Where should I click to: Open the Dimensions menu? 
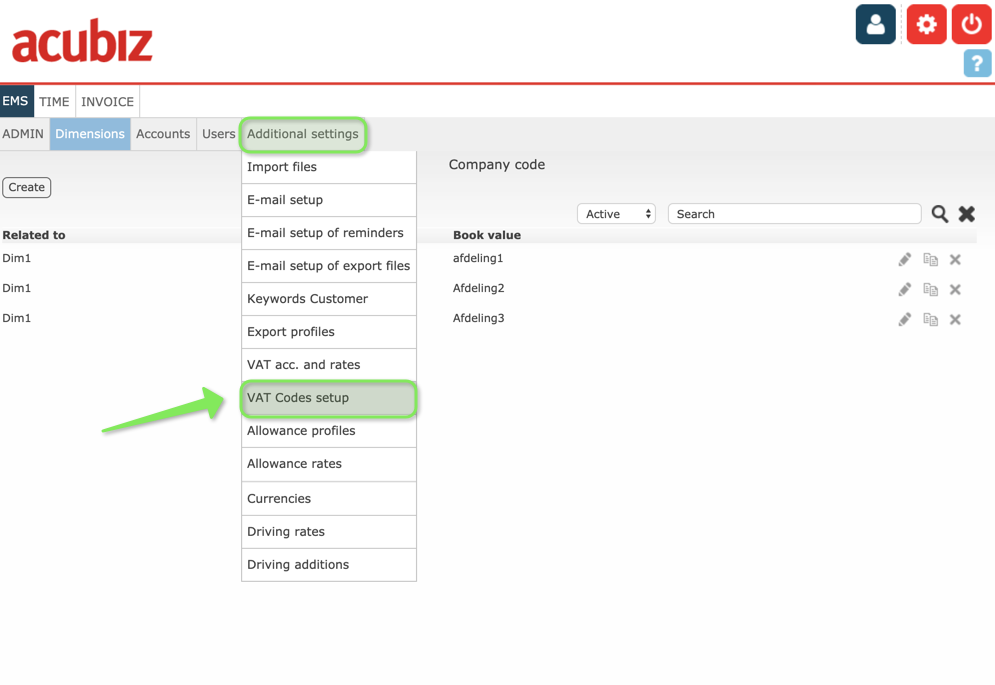click(x=90, y=134)
